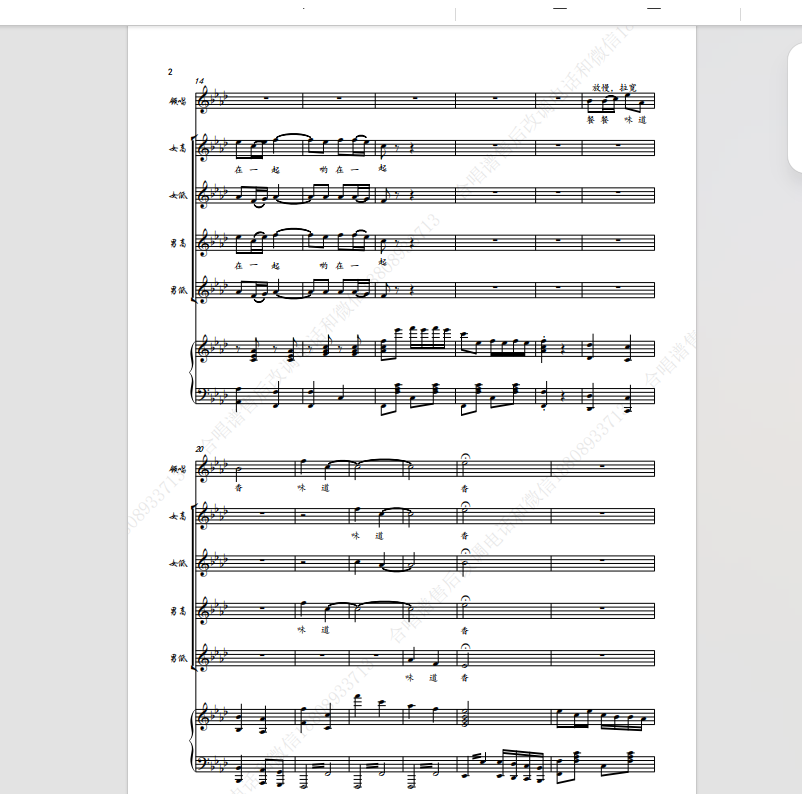Click the 味道 lyric under the bass voice staff
The image size is (802, 802).
[x=422, y=678]
